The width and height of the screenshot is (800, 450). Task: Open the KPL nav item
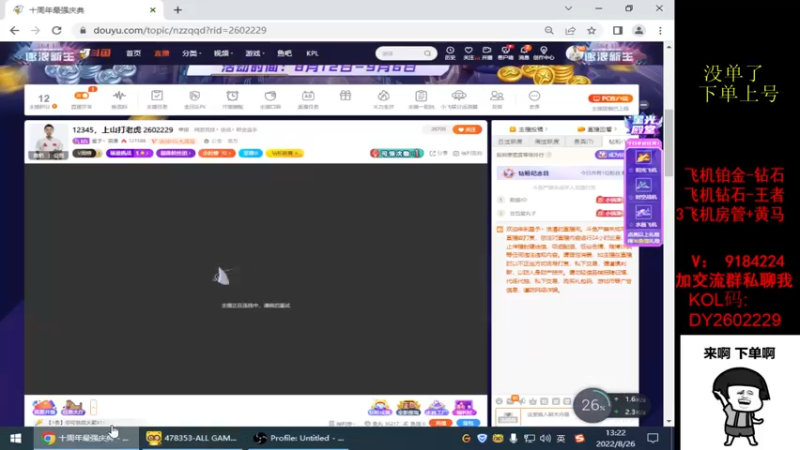[312, 53]
